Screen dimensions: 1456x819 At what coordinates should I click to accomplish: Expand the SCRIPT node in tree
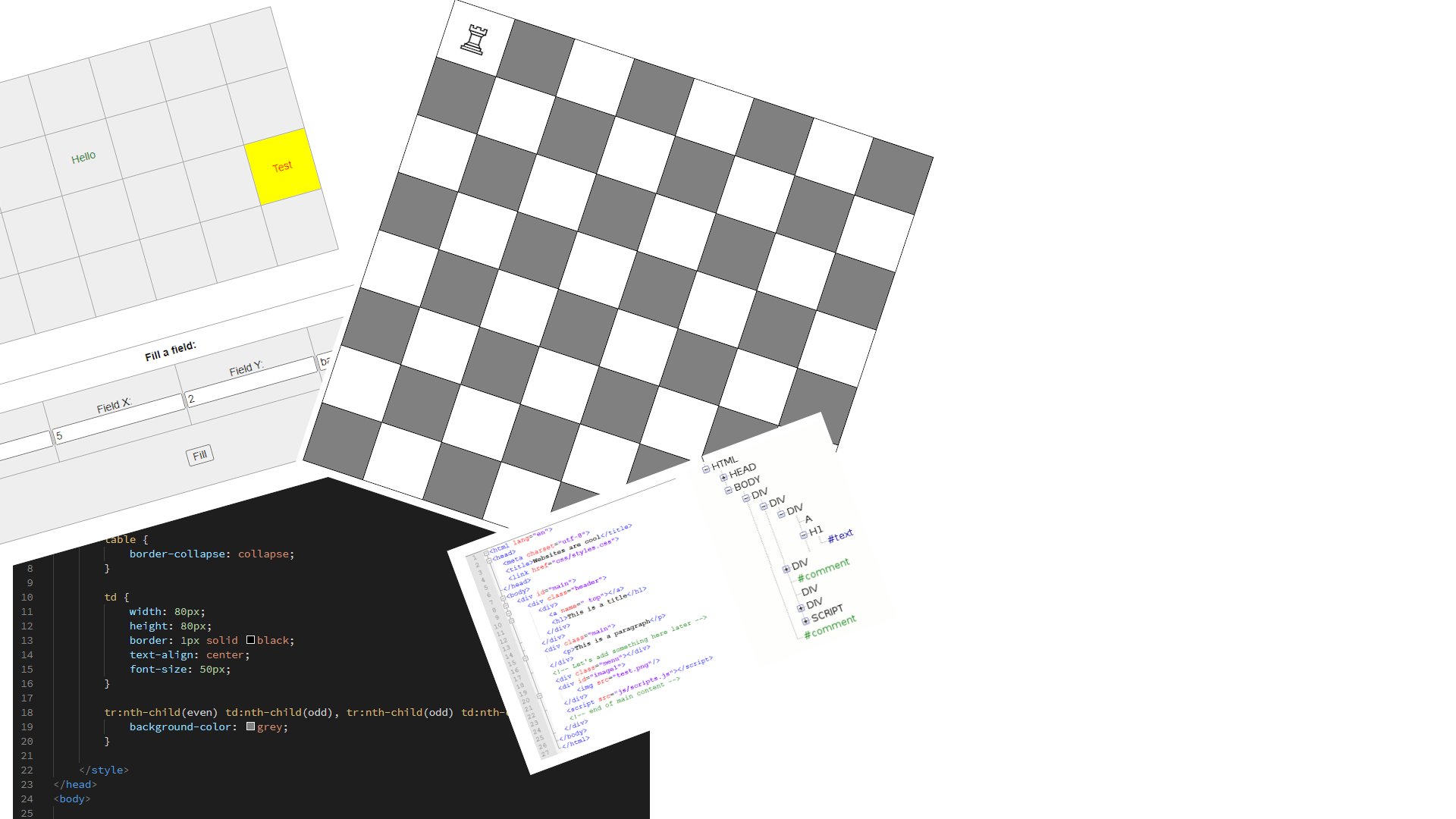coord(805,621)
